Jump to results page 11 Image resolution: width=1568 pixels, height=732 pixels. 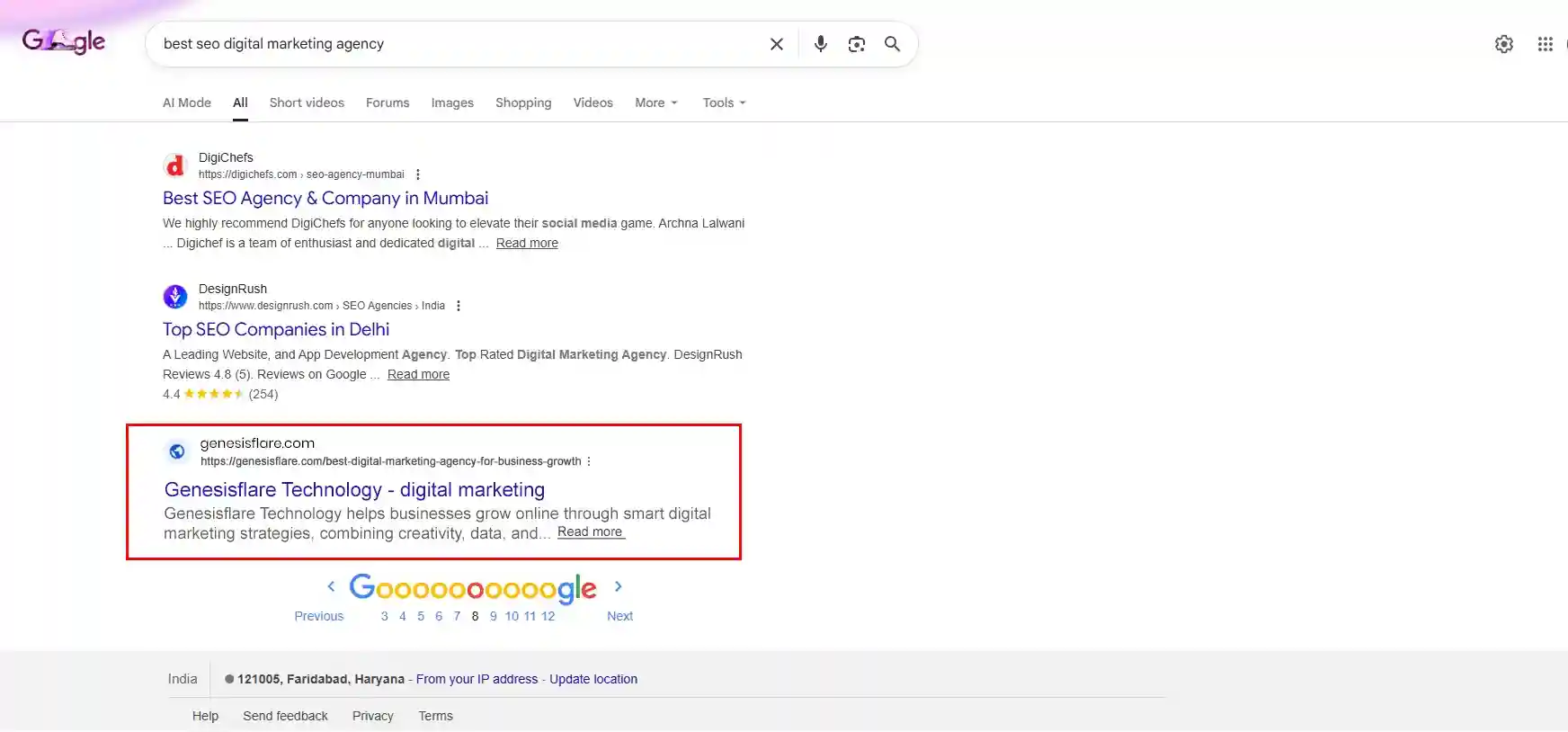[x=530, y=616]
